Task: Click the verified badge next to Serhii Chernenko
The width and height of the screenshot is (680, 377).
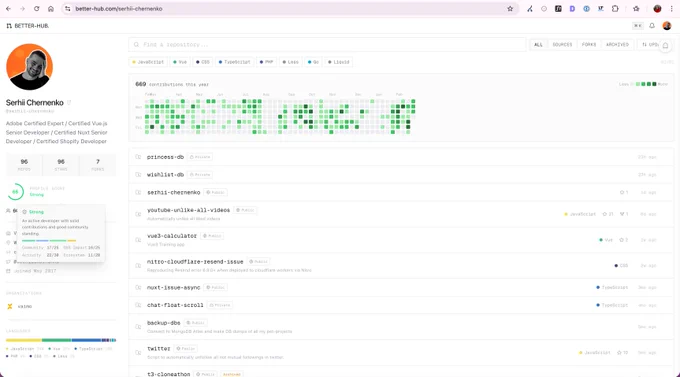Action: pos(69,103)
